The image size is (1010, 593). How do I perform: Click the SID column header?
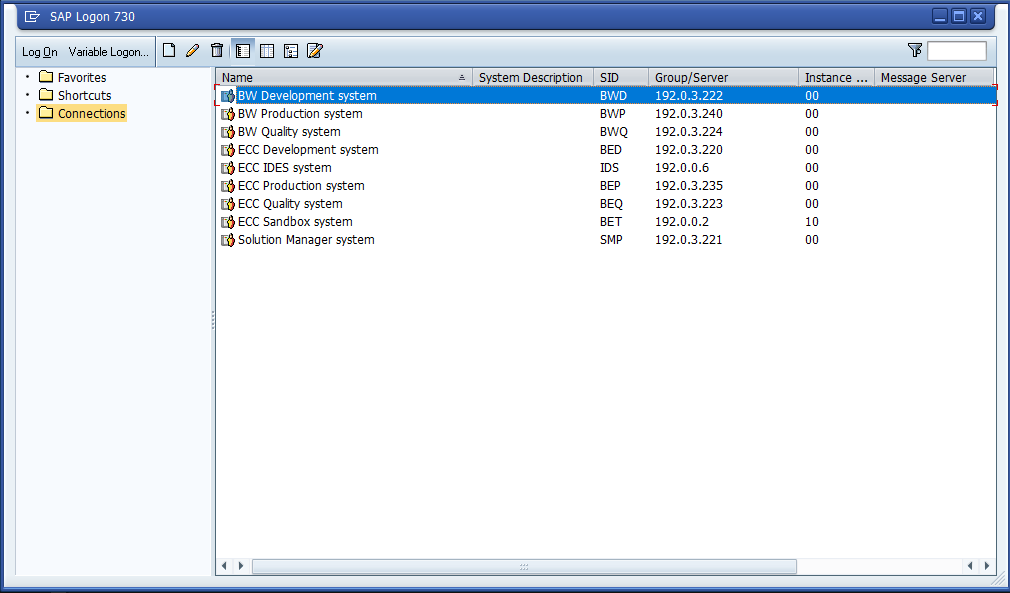tap(621, 77)
